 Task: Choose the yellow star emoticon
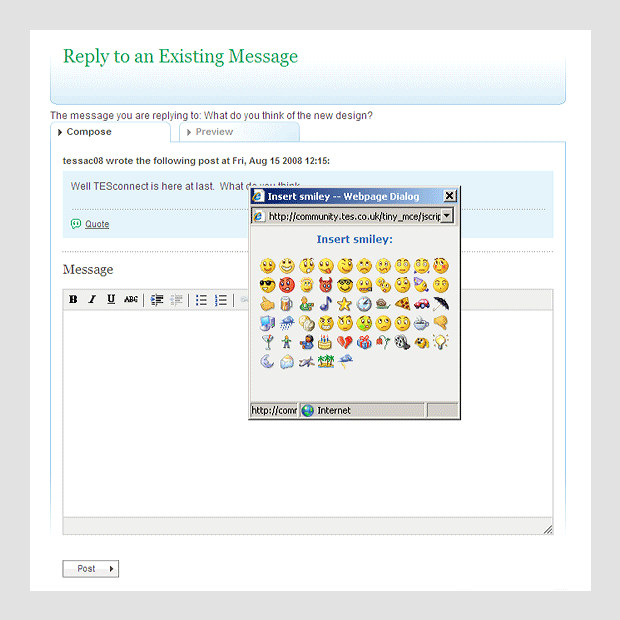click(344, 304)
